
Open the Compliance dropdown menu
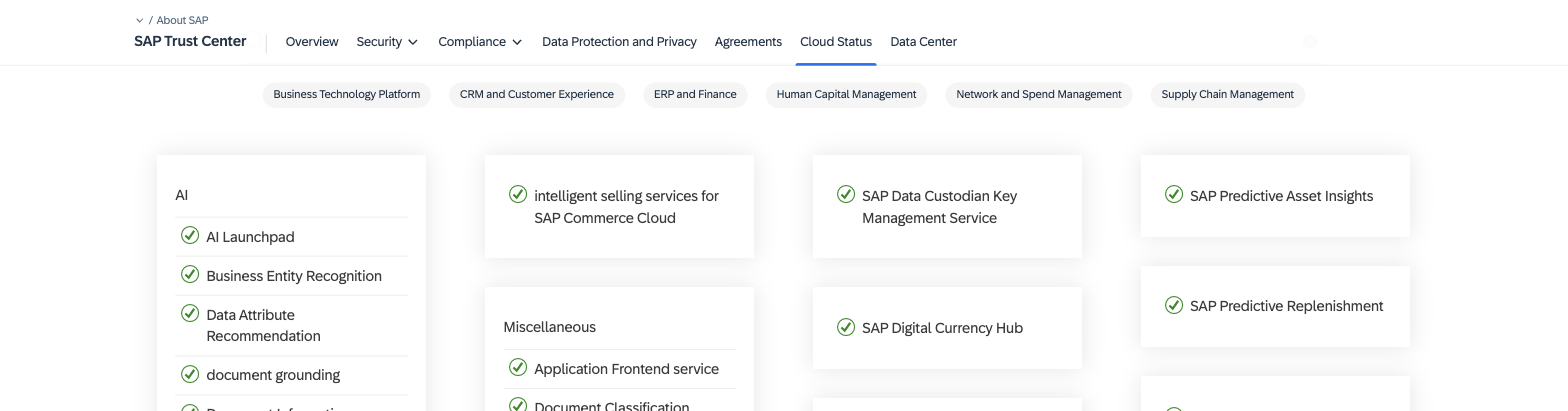[480, 42]
